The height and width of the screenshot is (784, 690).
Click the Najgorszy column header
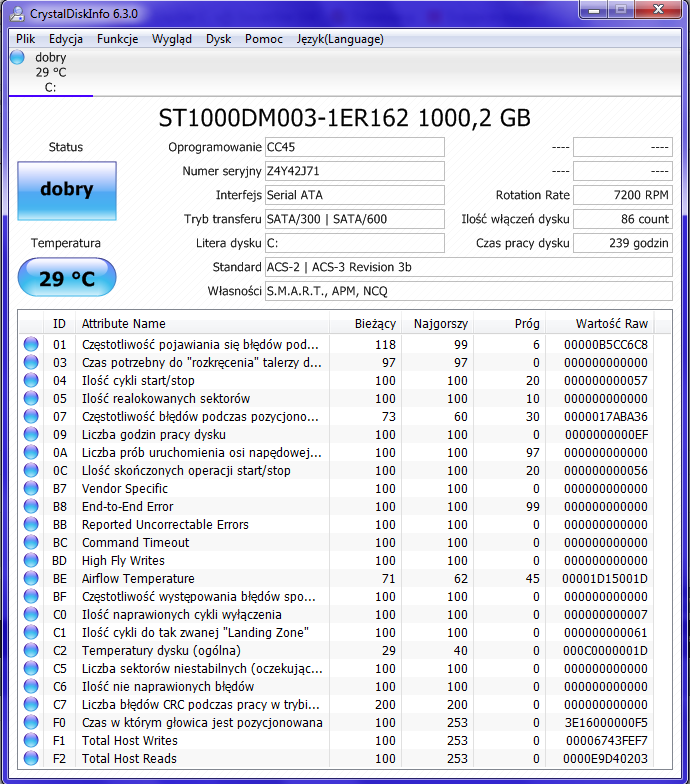(x=437, y=324)
